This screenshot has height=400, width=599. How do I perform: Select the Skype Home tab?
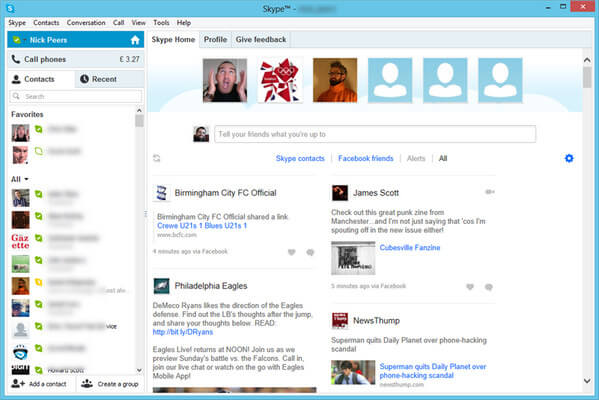tap(173, 40)
